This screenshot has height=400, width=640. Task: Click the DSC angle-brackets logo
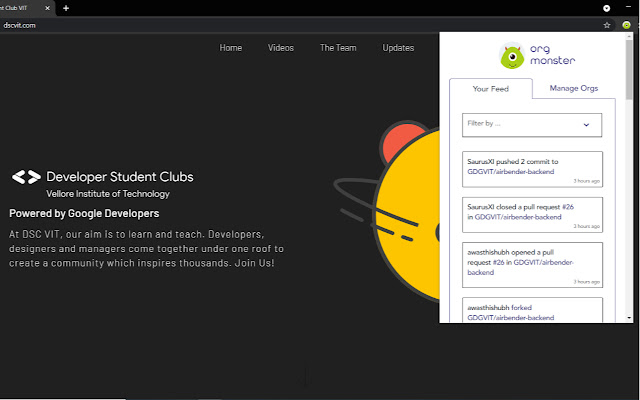(x=26, y=177)
